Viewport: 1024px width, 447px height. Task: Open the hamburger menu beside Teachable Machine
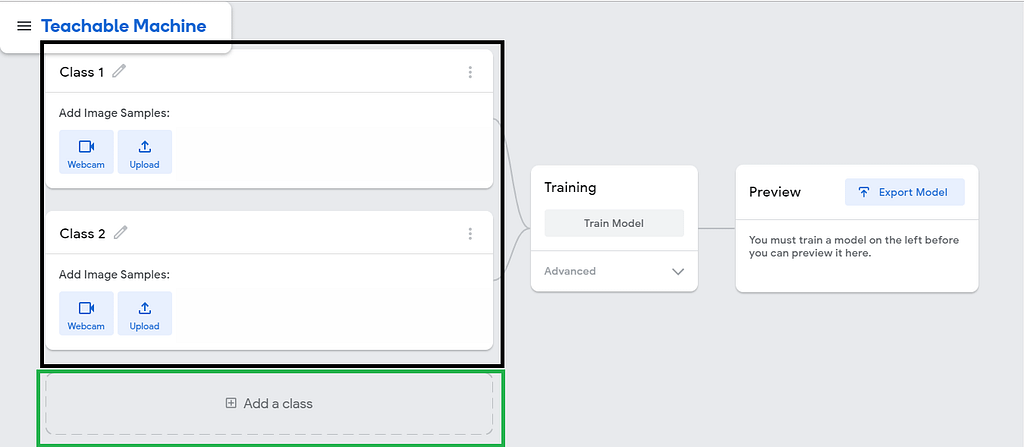(x=24, y=26)
